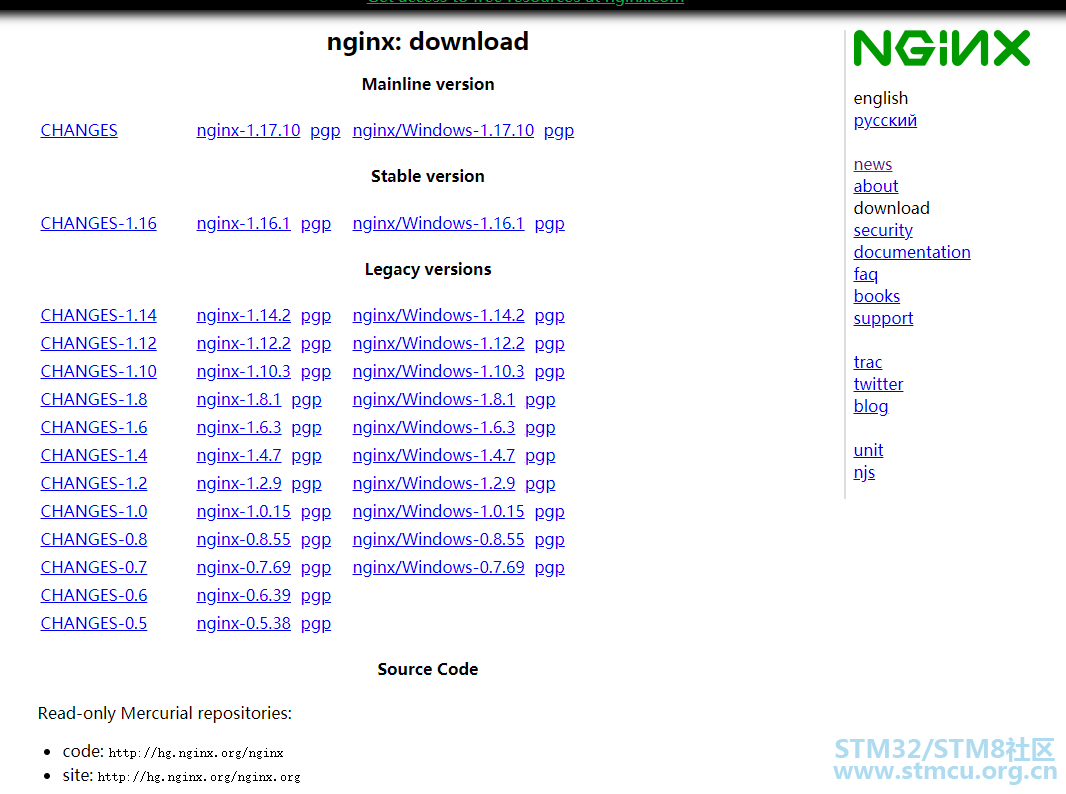Open CHANGES-0.5 link

click(x=94, y=623)
